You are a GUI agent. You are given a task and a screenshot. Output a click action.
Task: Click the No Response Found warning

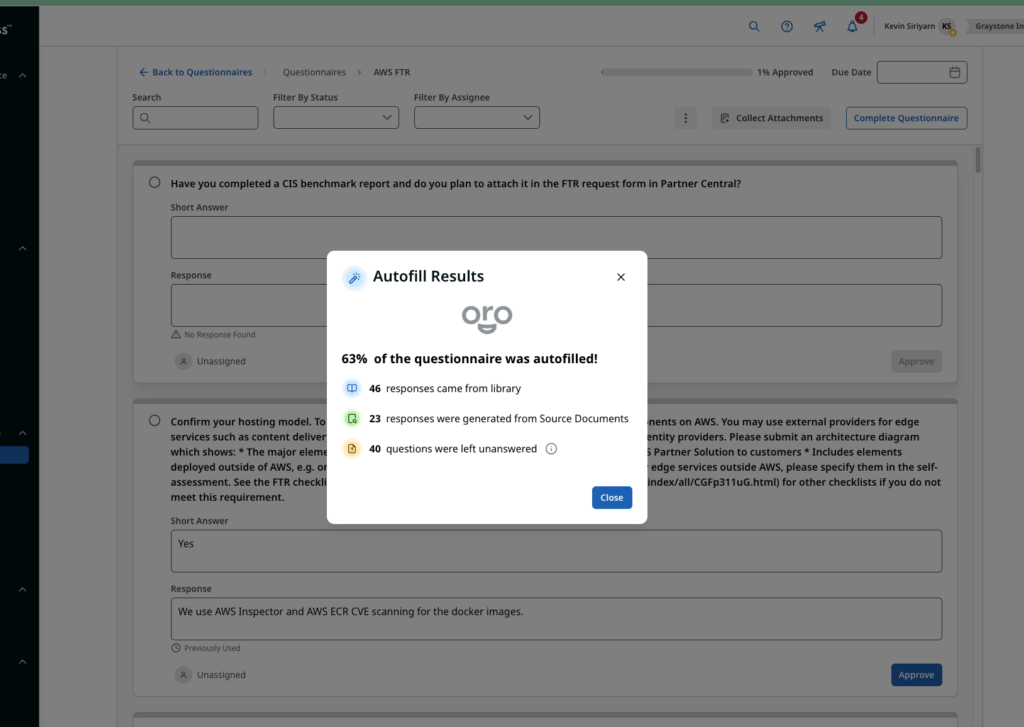pos(214,334)
